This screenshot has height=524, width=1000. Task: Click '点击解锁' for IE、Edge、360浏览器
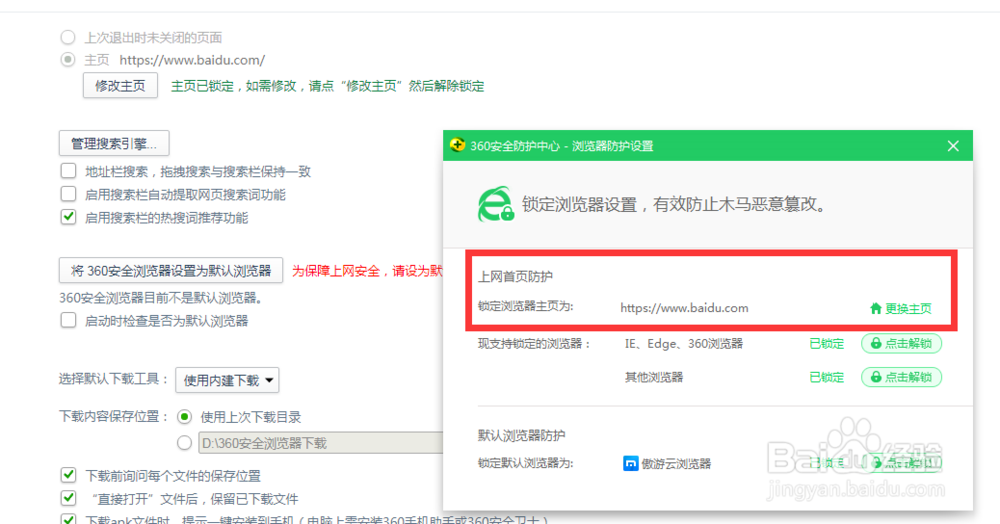pyautogui.click(x=901, y=343)
